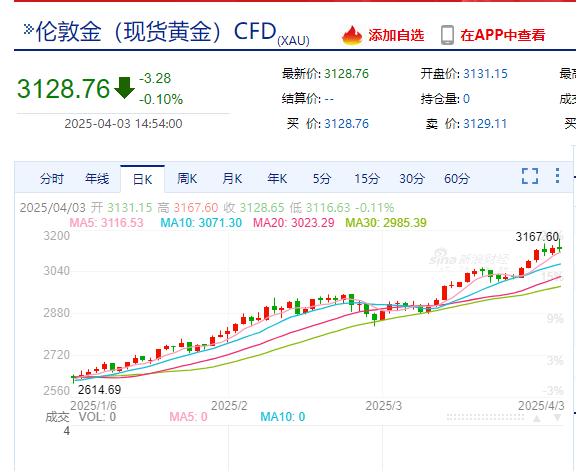576x471 pixels.
Task: Click the 3040 price axis label
Action: (57, 271)
